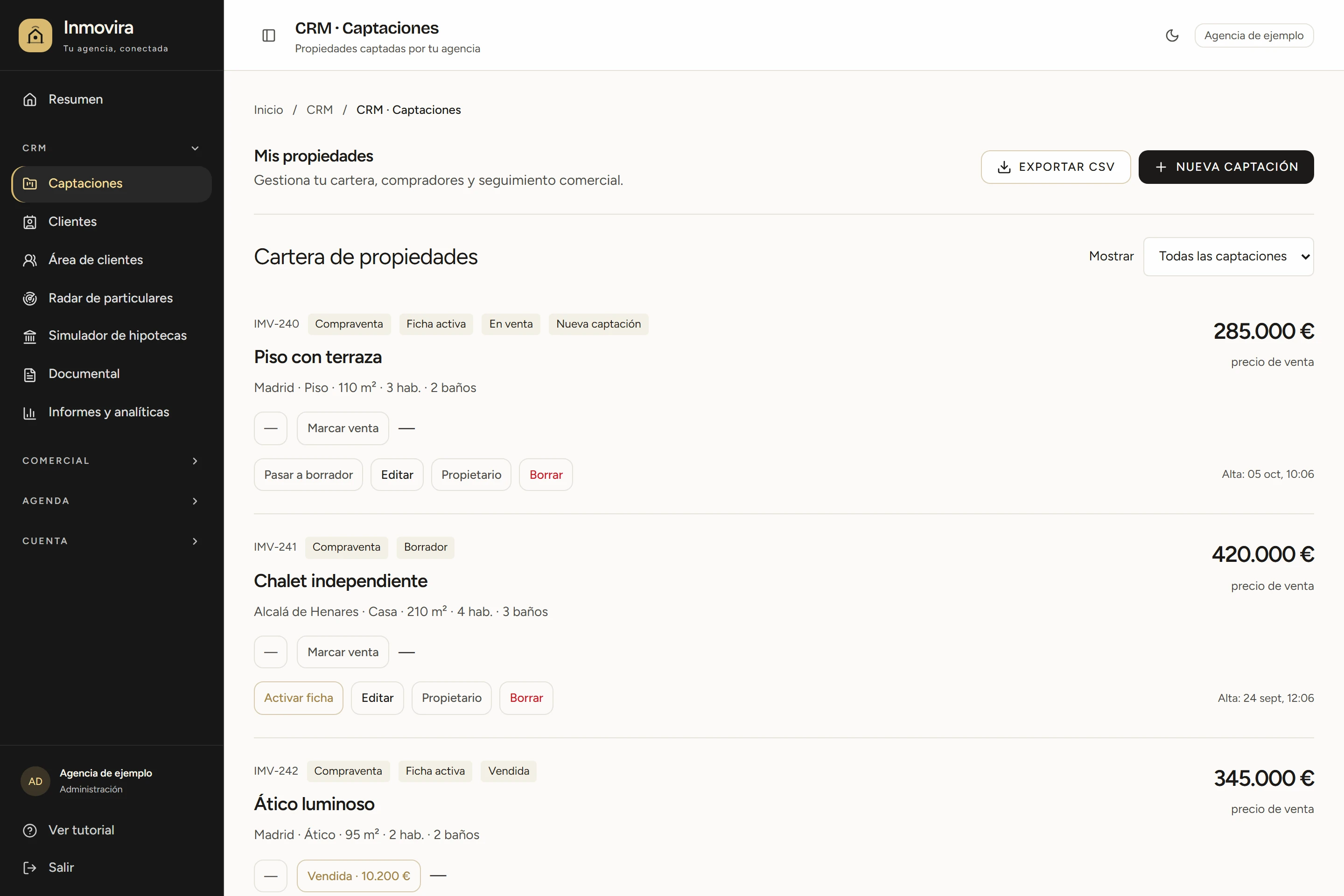Activate ficha for Chalet independiente
The height and width of the screenshot is (896, 1344).
298,698
